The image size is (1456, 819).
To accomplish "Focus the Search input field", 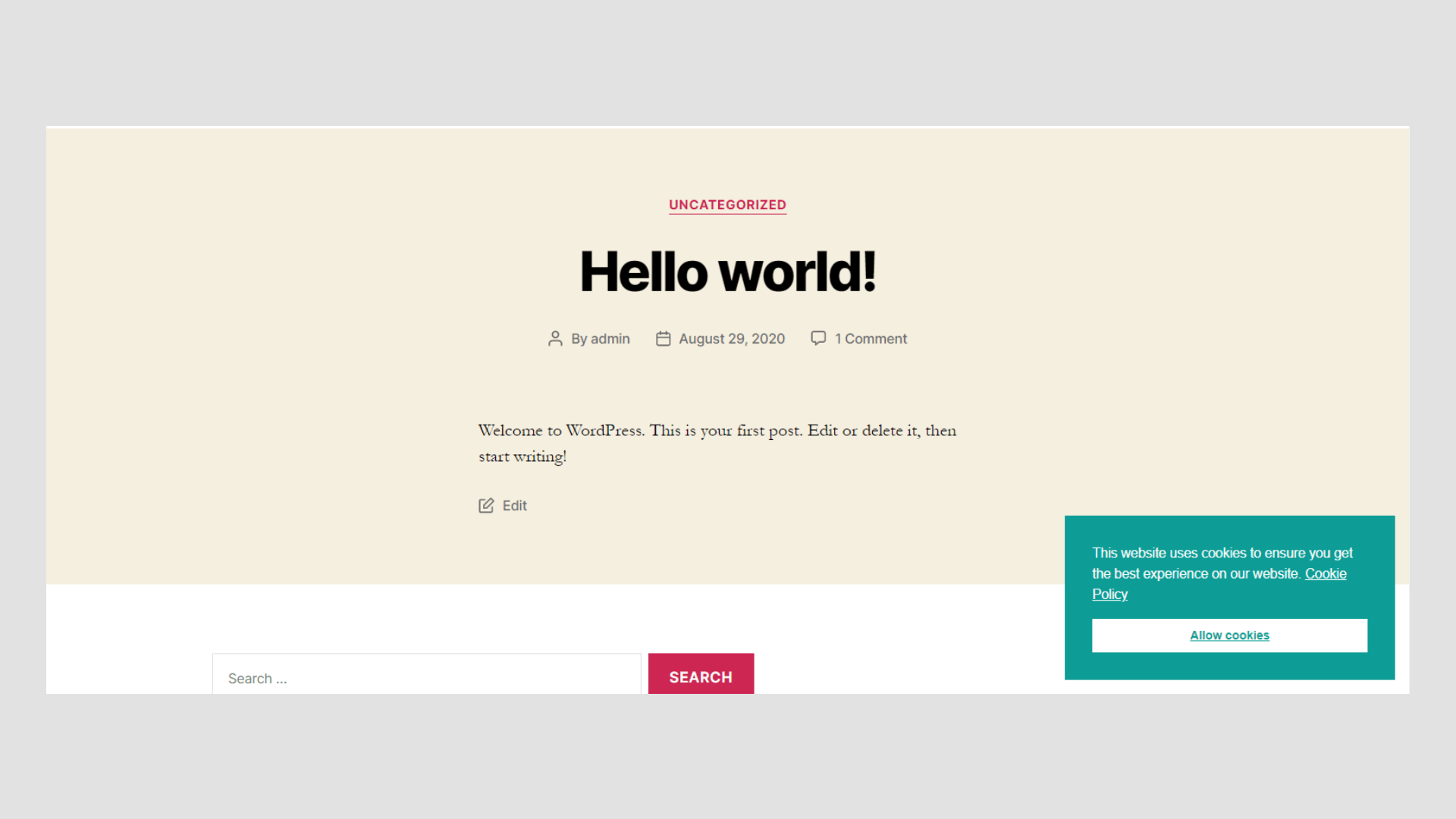I will tap(427, 674).
